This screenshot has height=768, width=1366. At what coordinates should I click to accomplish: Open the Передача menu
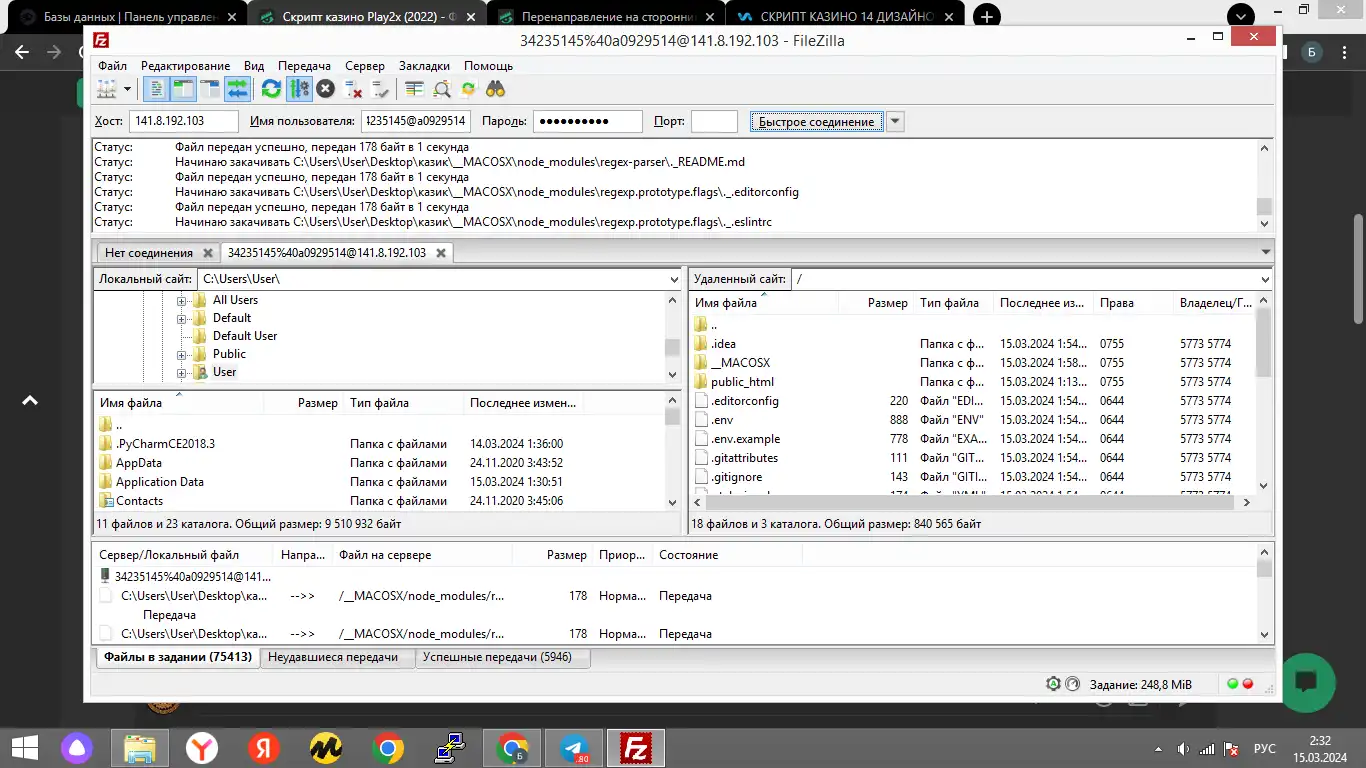click(304, 65)
